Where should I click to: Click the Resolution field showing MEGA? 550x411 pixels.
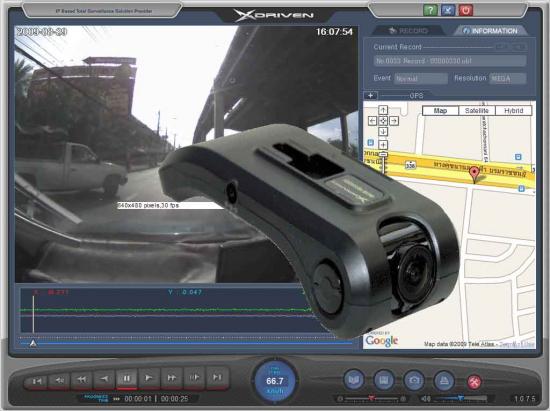[x=508, y=79]
